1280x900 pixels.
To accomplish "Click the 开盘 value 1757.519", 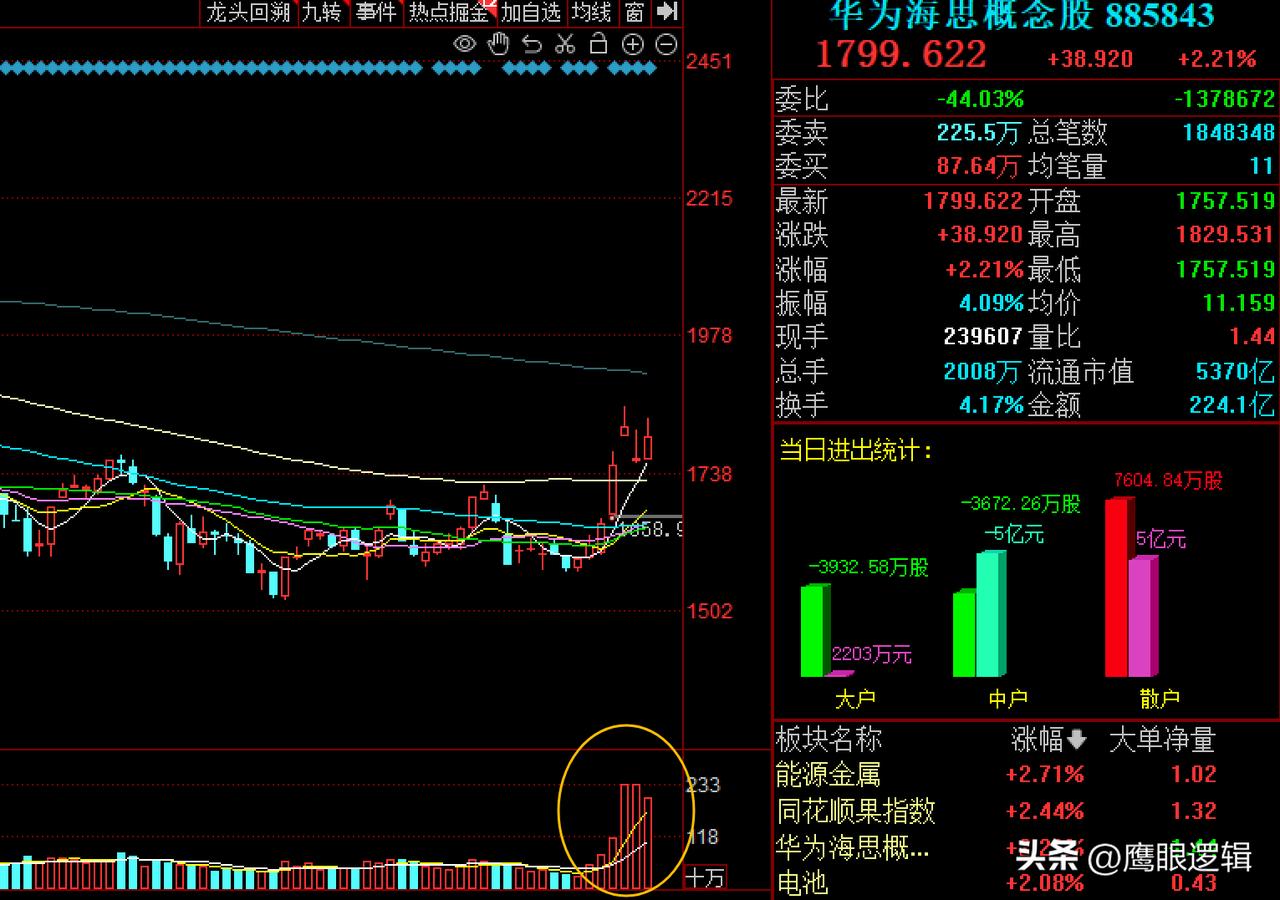I will coord(1225,201).
